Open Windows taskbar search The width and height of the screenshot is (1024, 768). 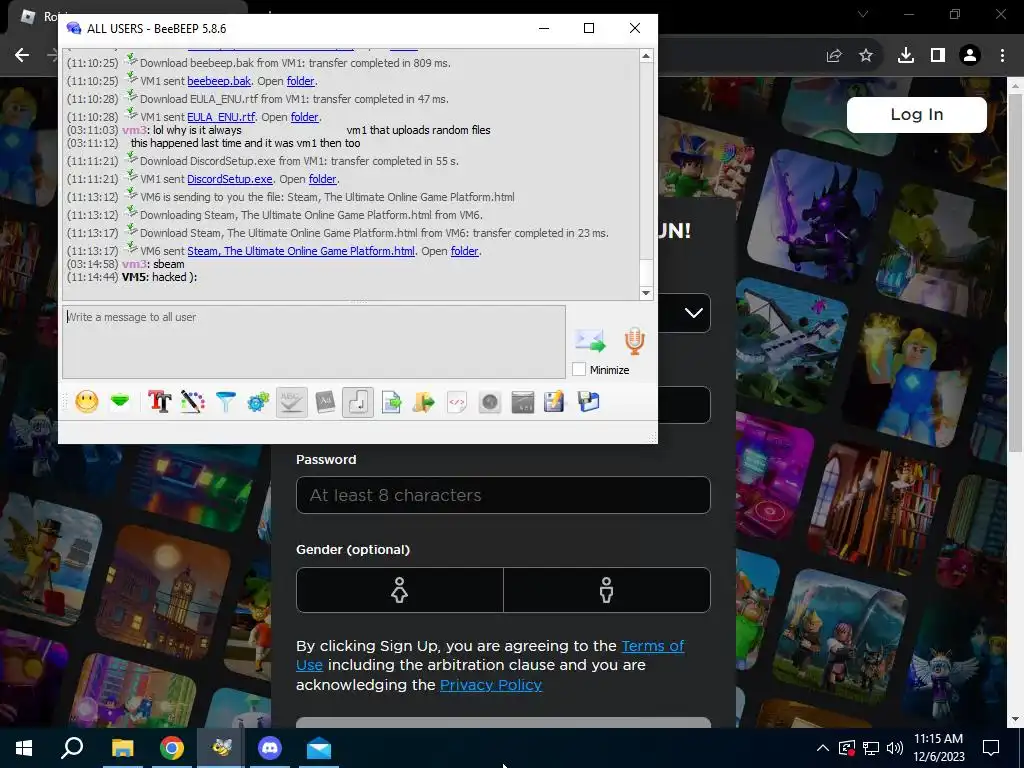(x=72, y=748)
